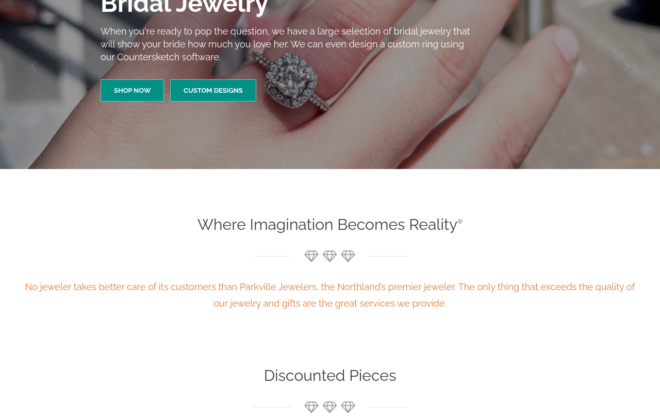Click right diamond icon under Imagination heading

tap(348, 256)
